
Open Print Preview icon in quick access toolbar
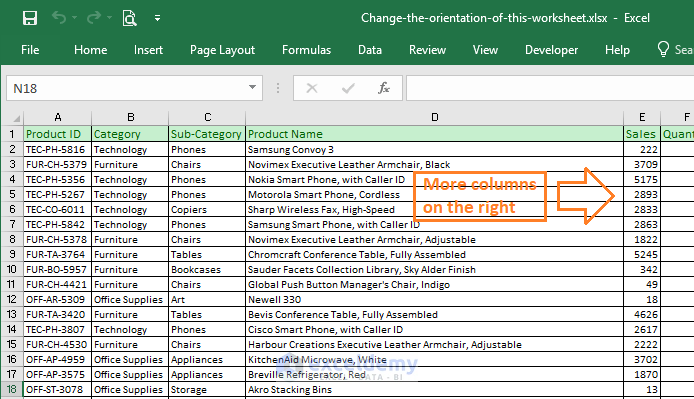pyautogui.click(x=129, y=18)
